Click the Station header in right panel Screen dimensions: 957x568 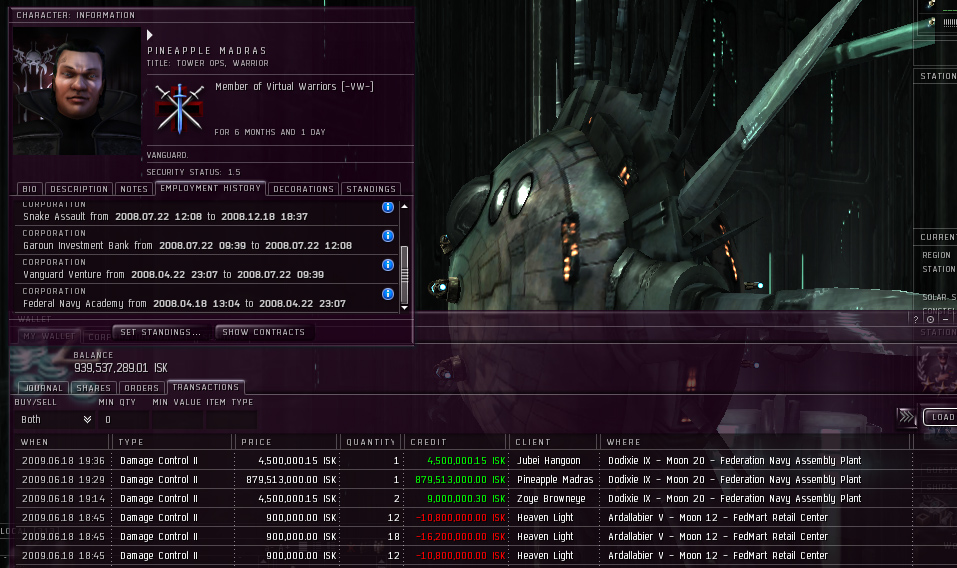click(x=938, y=76)
